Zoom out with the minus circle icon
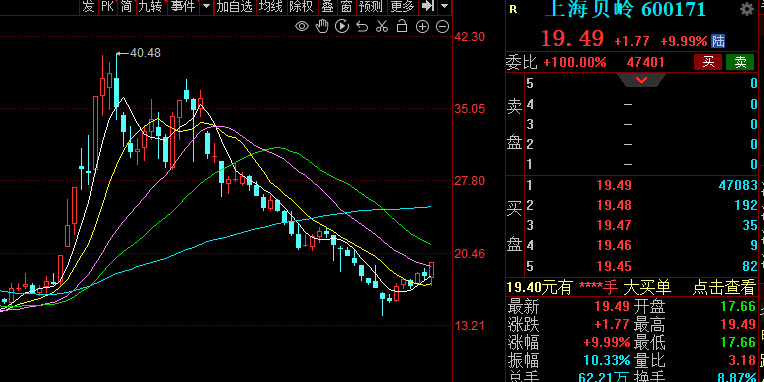Screen dimensions: 764x382 click(442, 27)
